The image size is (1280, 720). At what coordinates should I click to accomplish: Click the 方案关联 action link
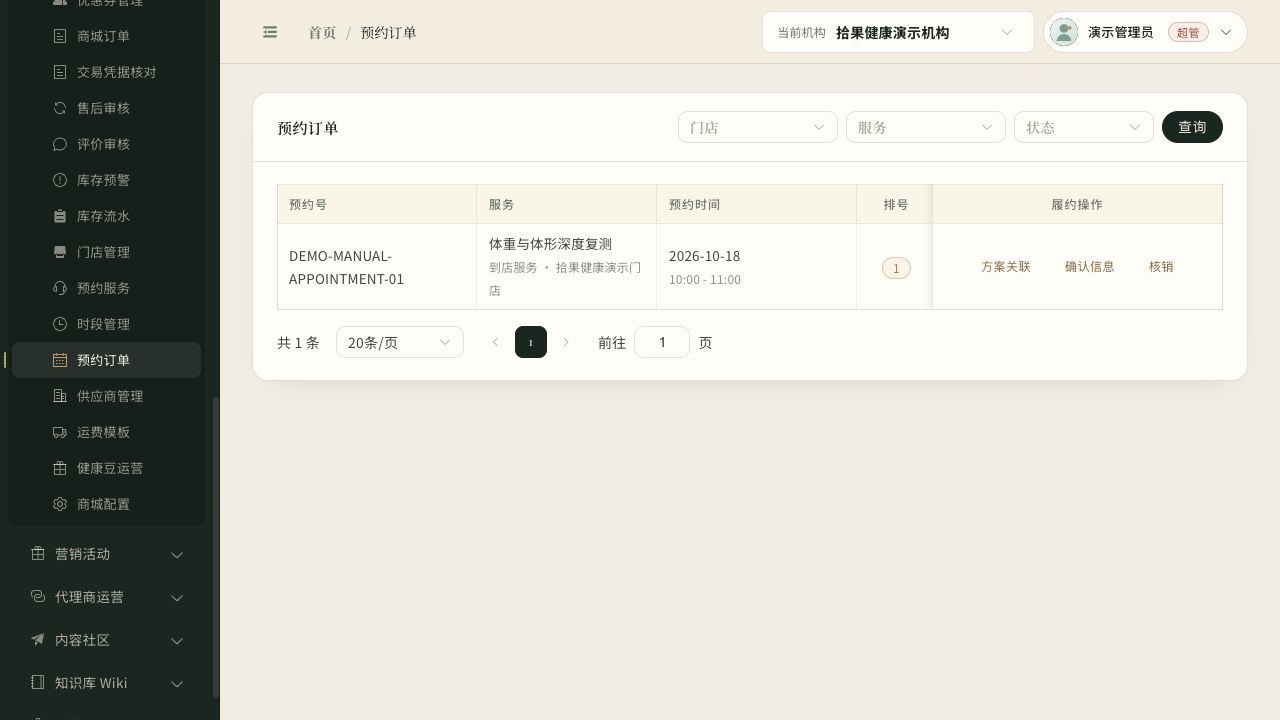1006,266
